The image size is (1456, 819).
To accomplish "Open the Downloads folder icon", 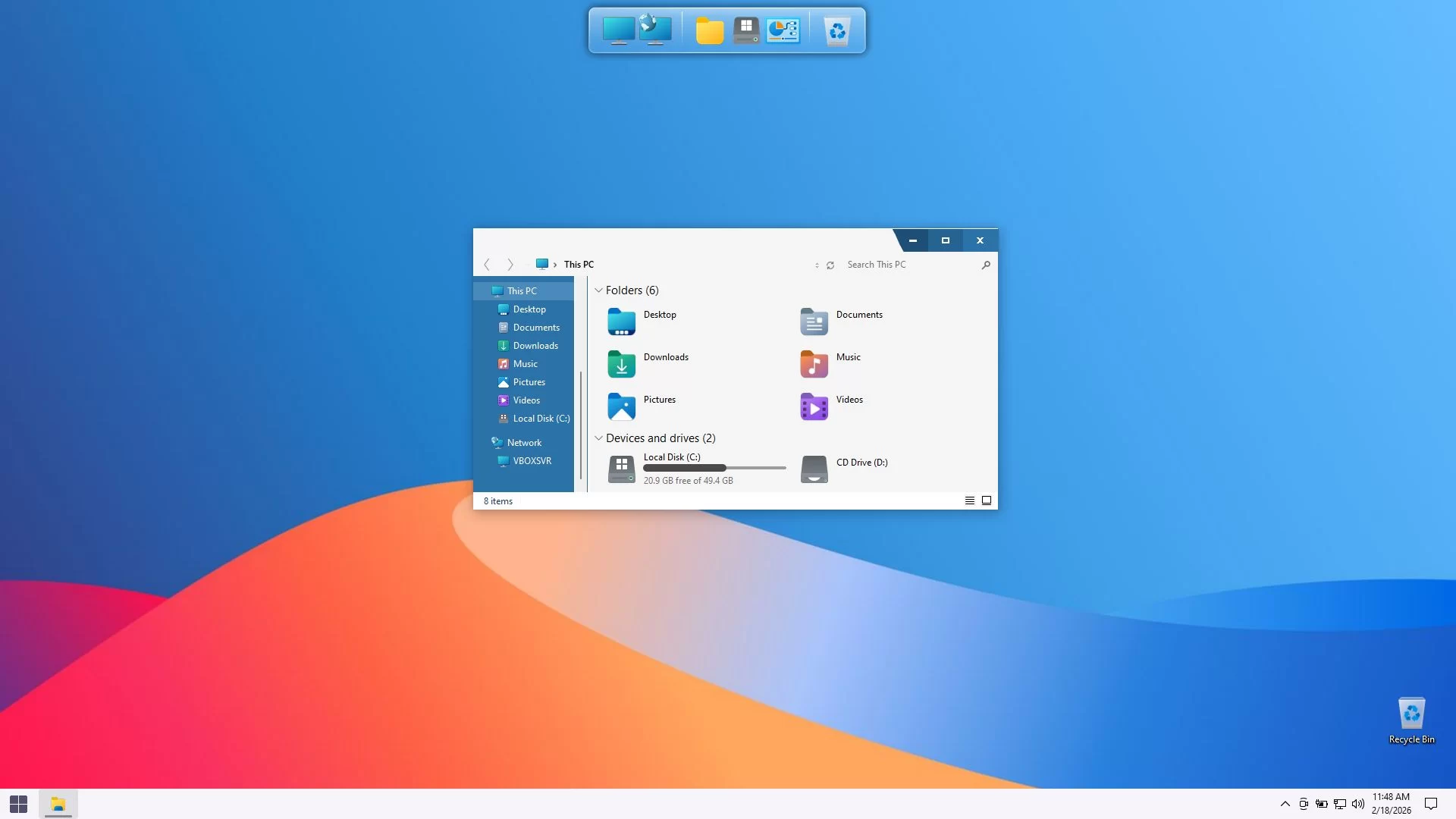I will coord(621,364).
